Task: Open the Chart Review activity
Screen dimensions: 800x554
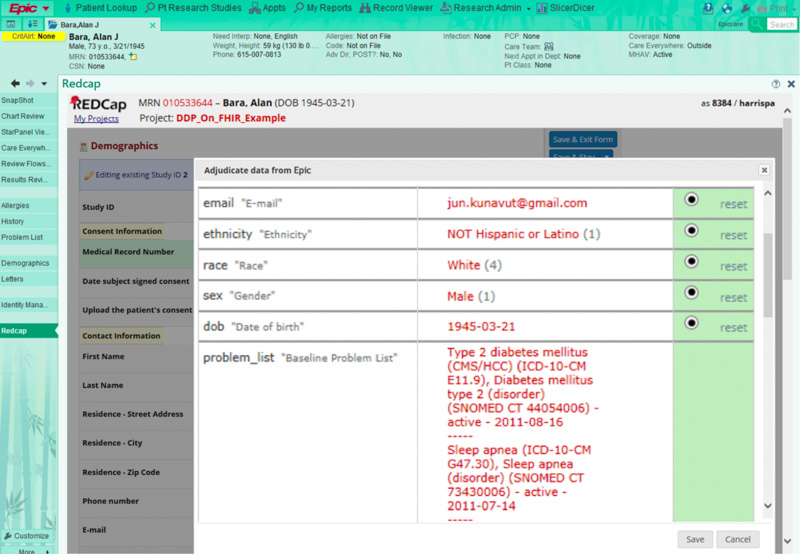Action: (x=29, y=116)
